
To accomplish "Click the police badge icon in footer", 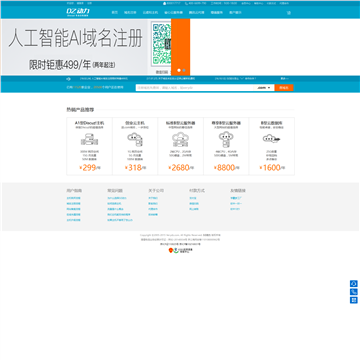I will click(171, 250).
